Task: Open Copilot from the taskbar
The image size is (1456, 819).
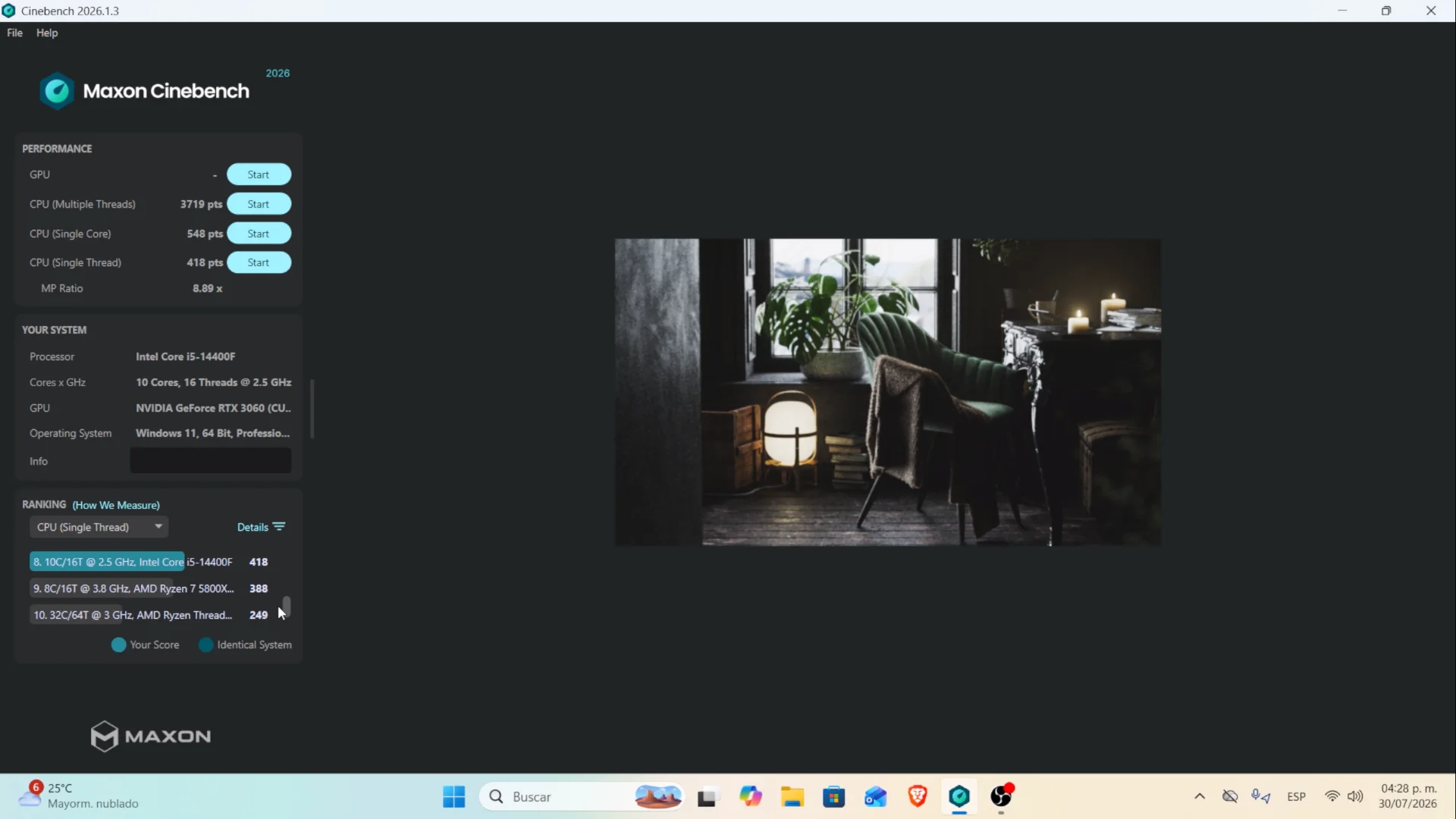Action: [751, 796]
